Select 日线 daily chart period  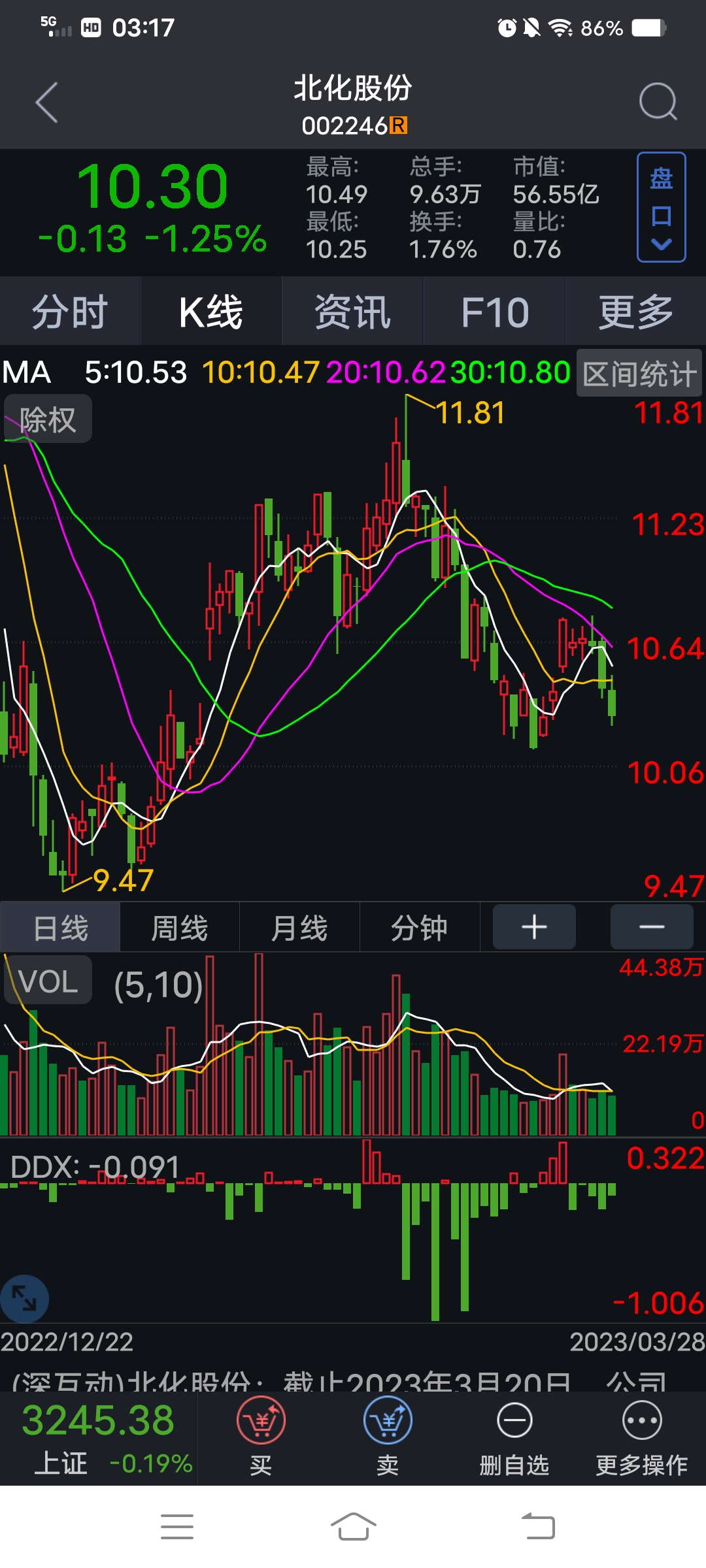[60, 928]
